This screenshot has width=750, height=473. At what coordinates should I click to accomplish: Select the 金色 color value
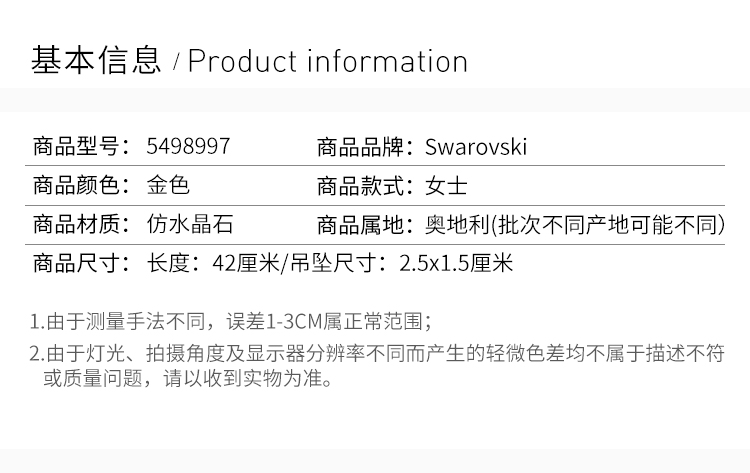pos(167,186)
